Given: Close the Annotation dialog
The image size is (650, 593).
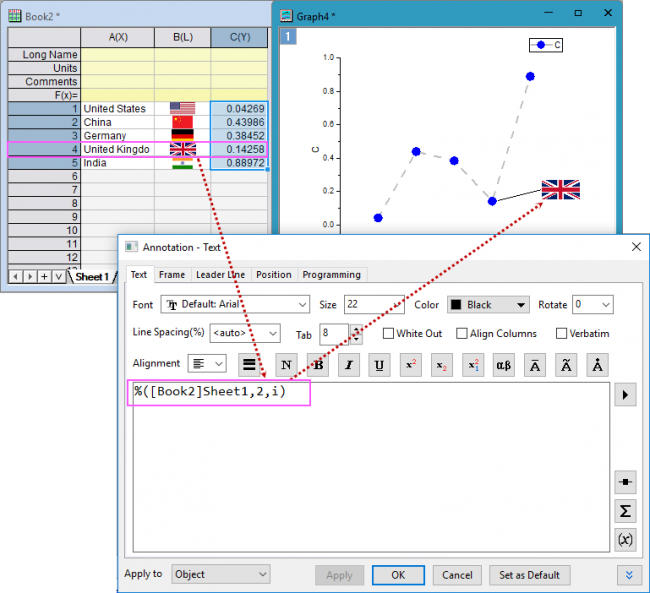Looking at the screenshot, I should click(636, 247).
